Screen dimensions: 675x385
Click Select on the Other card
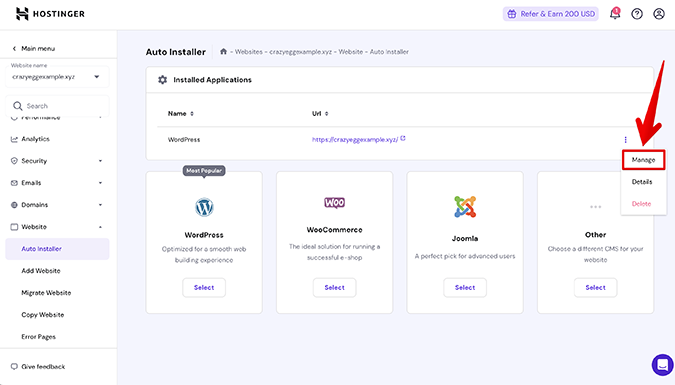[x=595, y=287]
